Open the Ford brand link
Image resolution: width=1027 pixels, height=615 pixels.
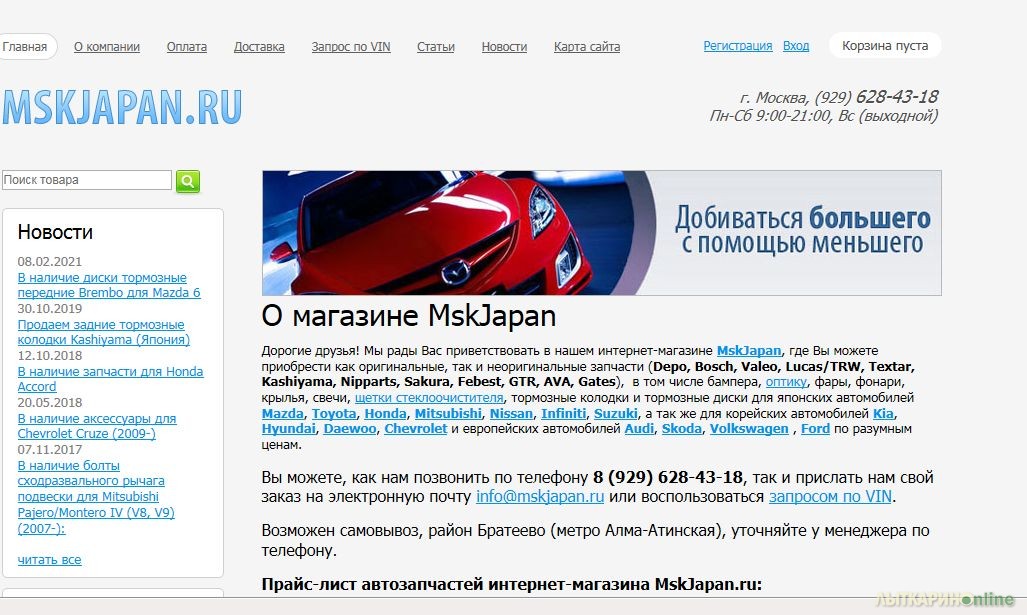[815, 429]
